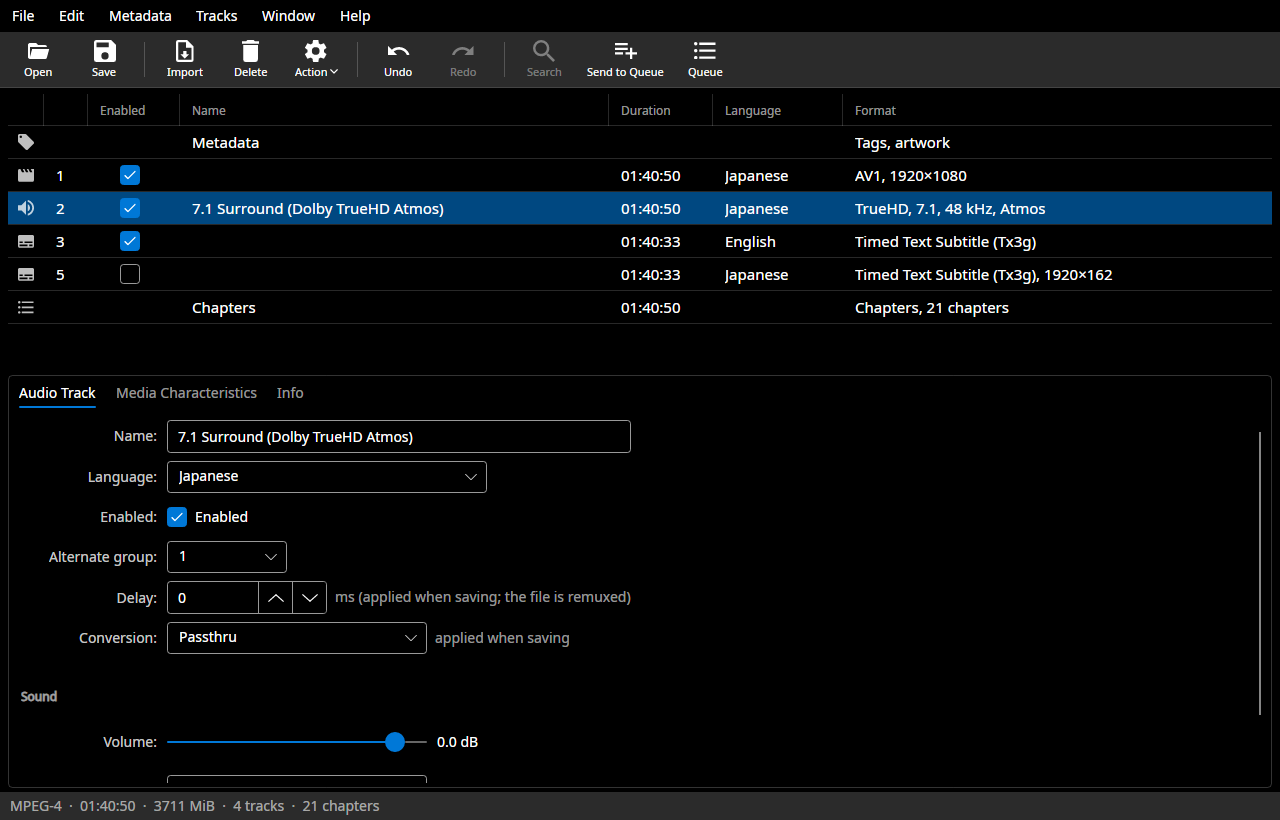Switch to the Media Characteristics tab
This screenshot has height=820, width=1280.
pyautogui.click(x=186, y=393)
